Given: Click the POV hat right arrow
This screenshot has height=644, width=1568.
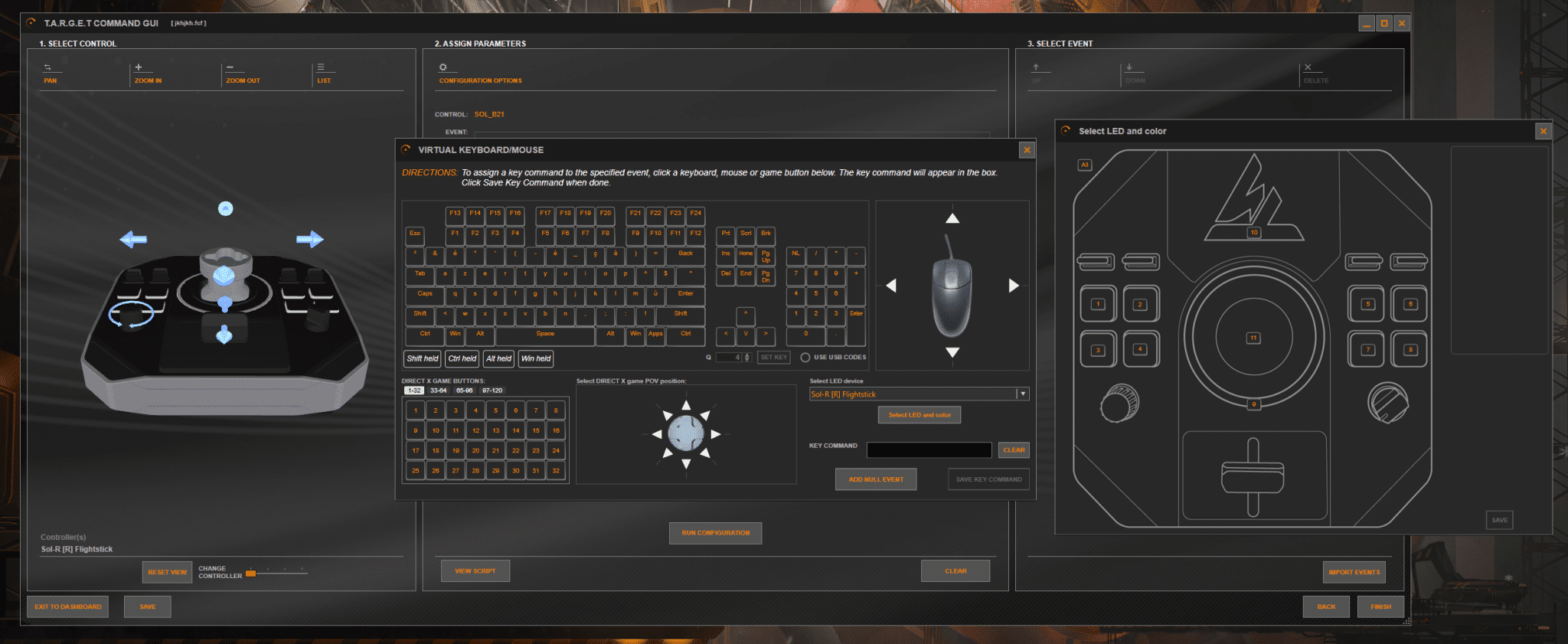Looking at the screenshot, I should coord(716,434).
